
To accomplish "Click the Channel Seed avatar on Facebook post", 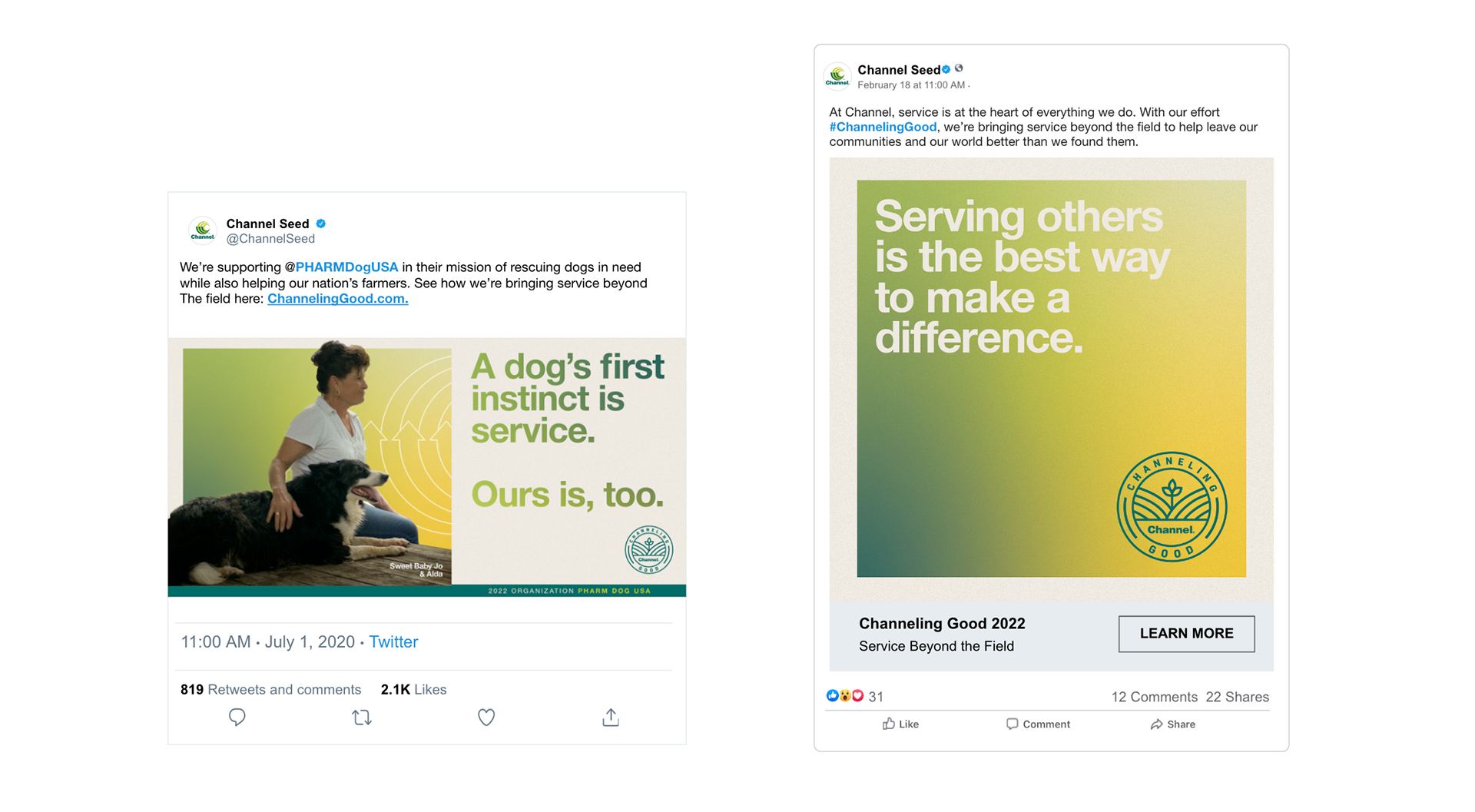I will (x=837, y=76).
